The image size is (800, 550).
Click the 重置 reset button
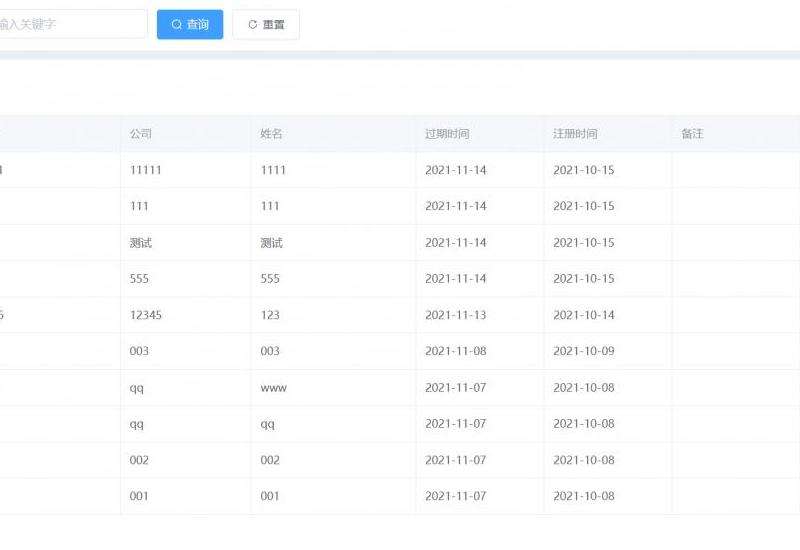point(266,24)
